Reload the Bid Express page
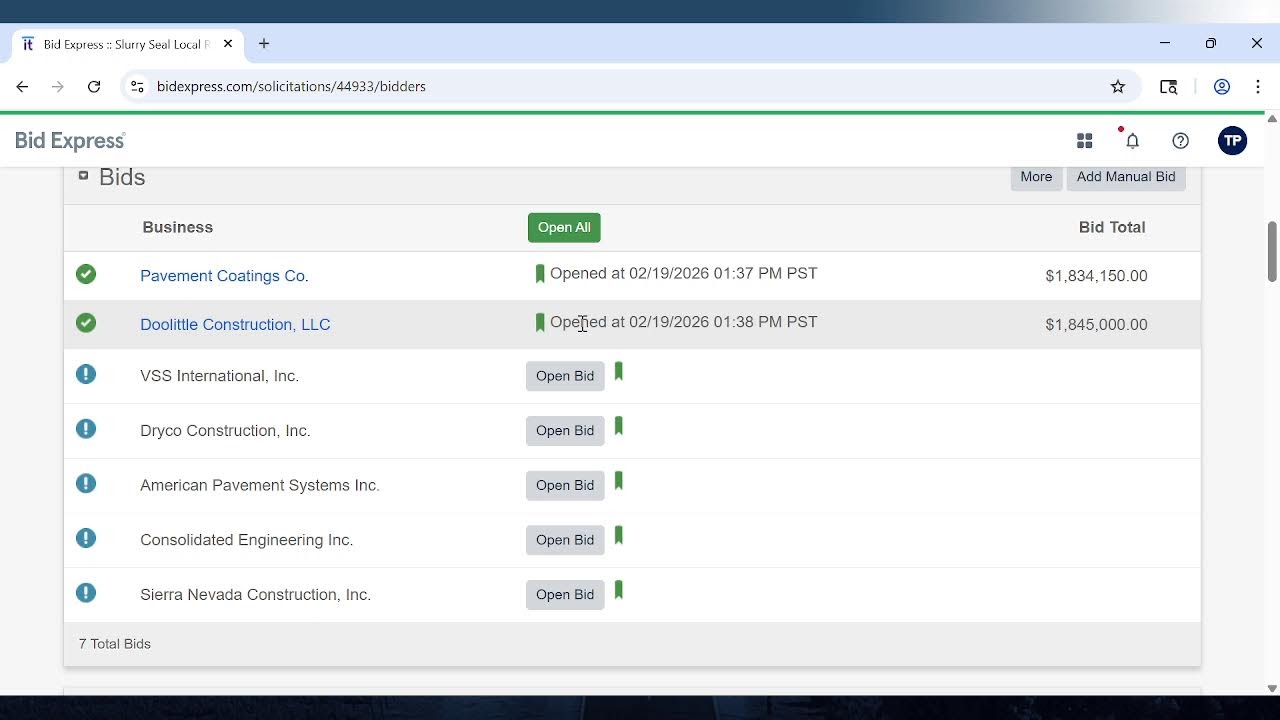Viewport: 1280px width, 720px height. coord(94,87)
